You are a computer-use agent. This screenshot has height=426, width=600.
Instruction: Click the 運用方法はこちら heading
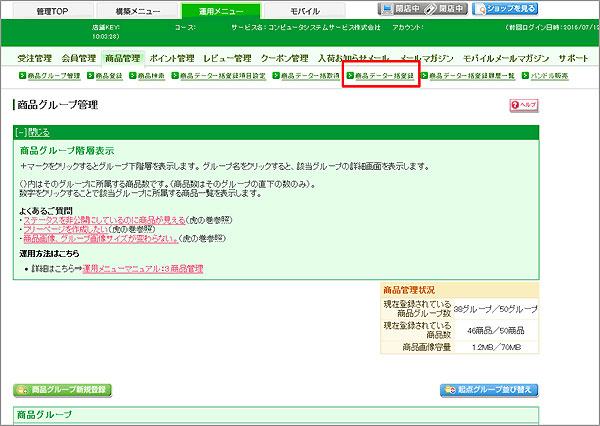click(x=49, y=254)
